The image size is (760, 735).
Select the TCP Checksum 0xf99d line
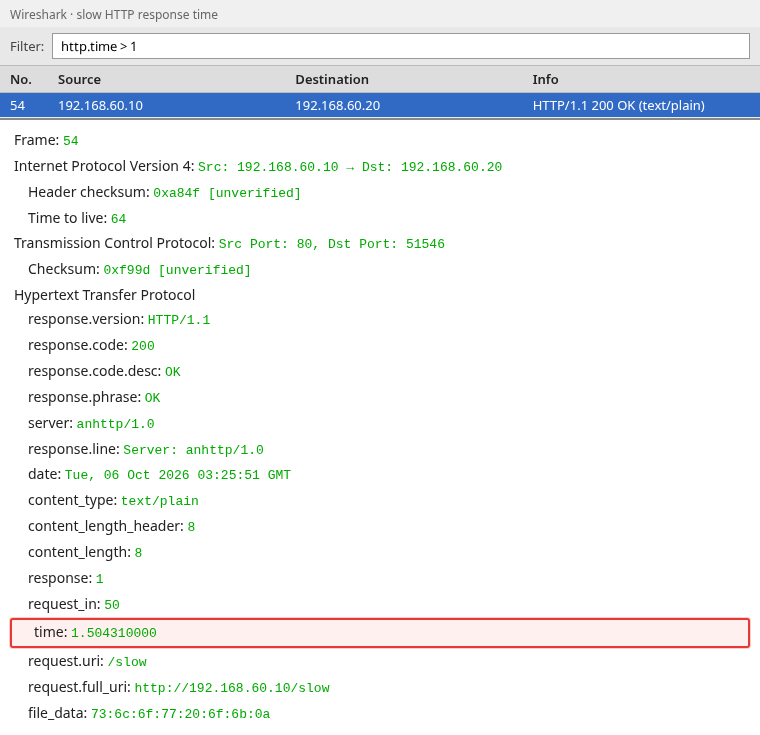point(140,269)
